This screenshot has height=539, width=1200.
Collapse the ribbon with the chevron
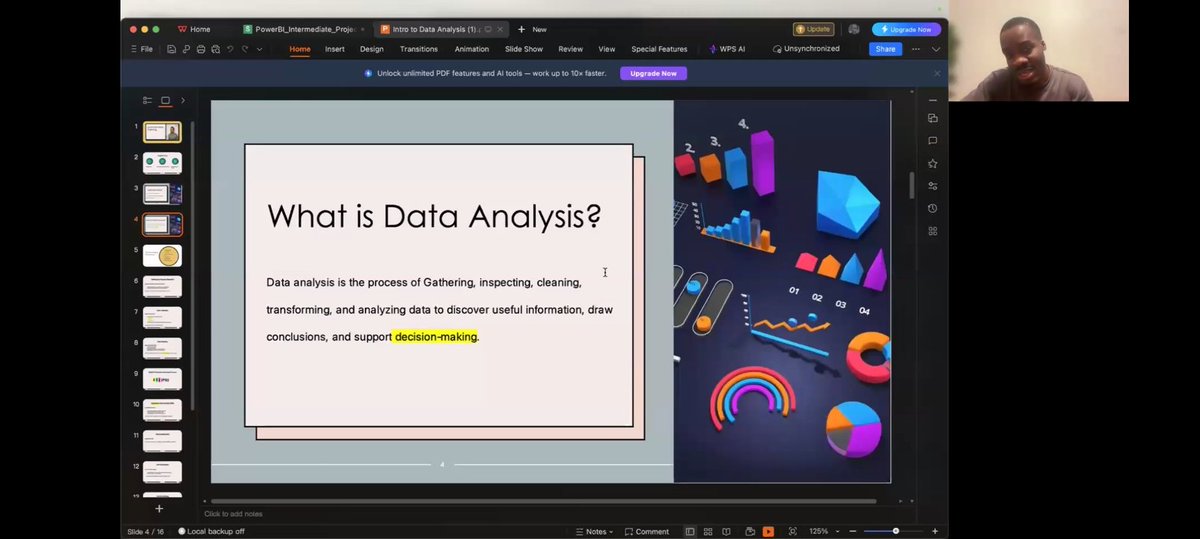coord(936,49)
